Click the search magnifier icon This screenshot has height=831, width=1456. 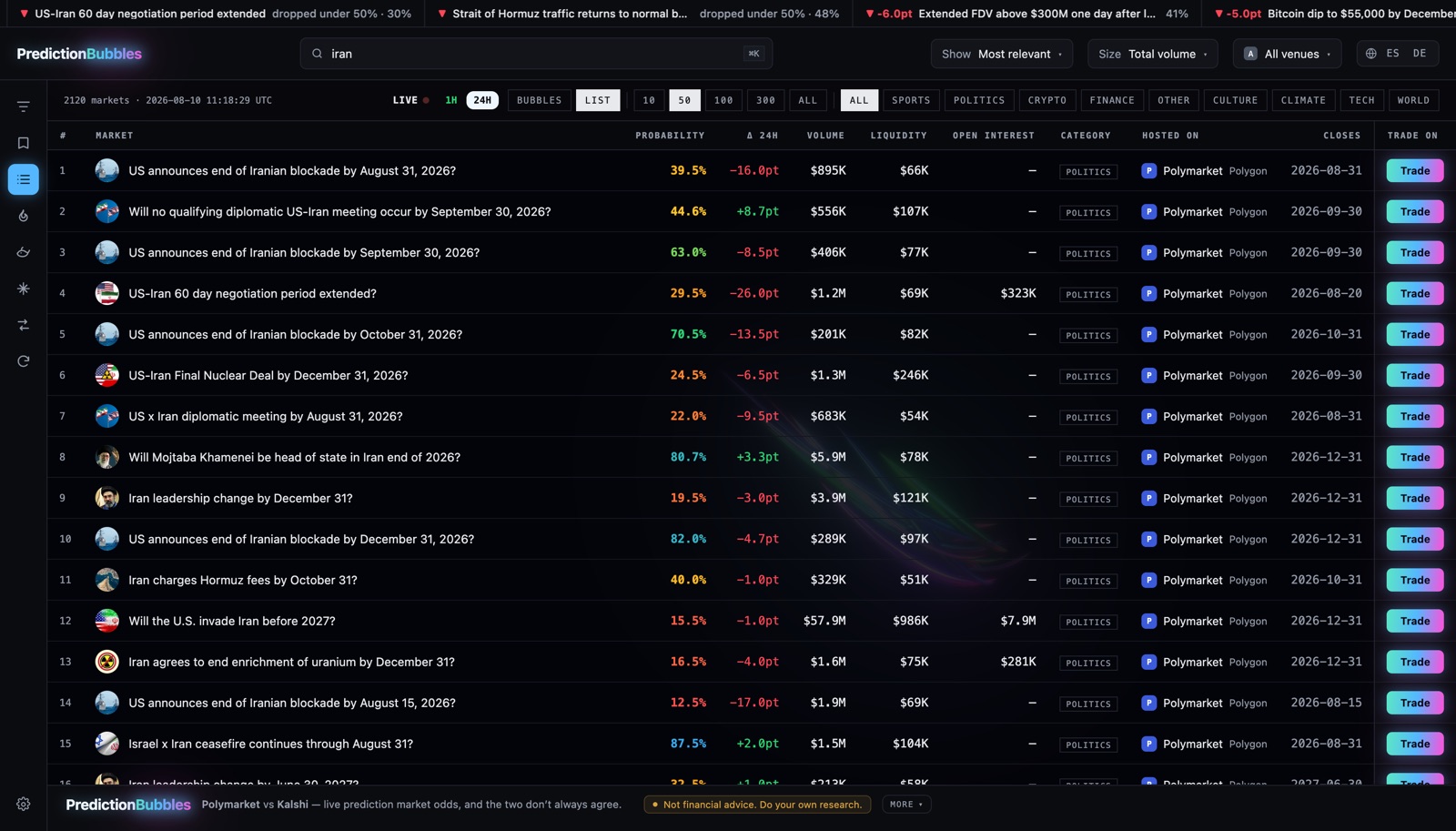pos(317,54)
